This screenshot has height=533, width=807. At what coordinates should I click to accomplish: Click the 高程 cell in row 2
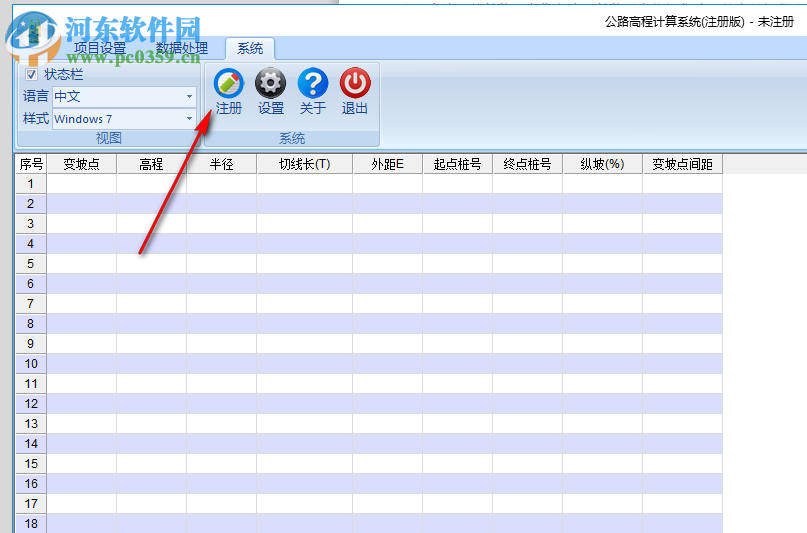[x=151, y=204]
